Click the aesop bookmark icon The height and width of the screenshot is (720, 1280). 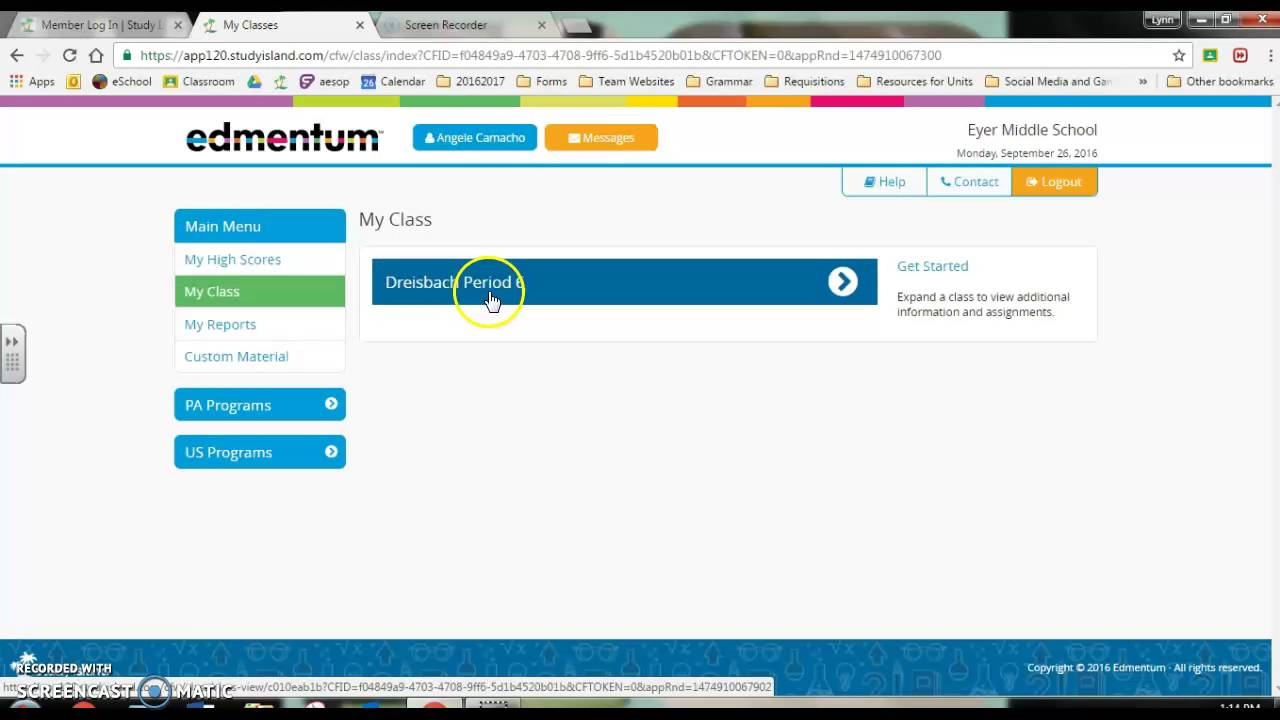(307, 81)
